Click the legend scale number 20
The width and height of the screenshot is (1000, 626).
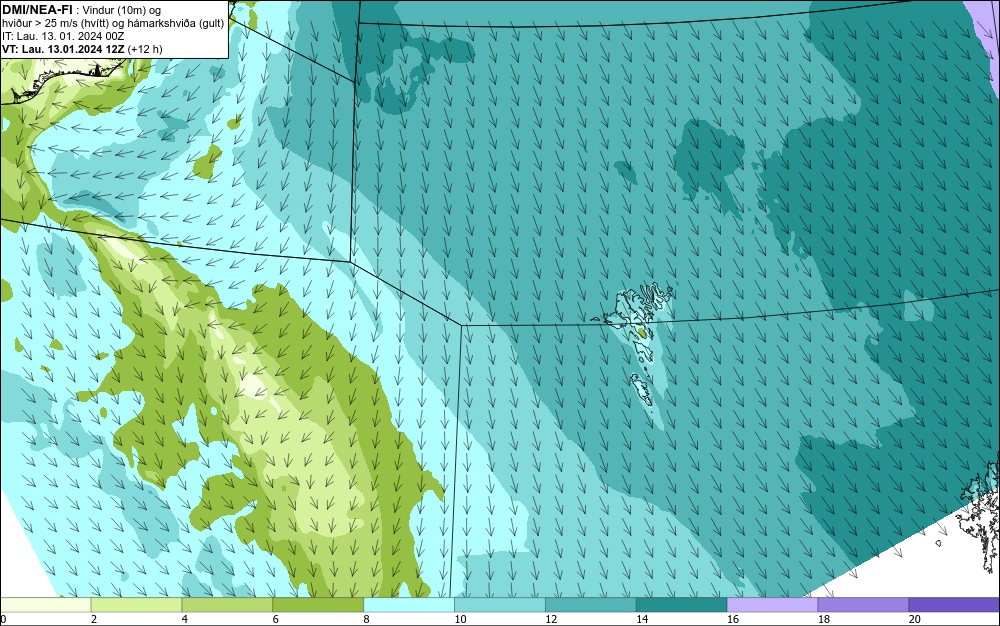[x=915, y=619]
